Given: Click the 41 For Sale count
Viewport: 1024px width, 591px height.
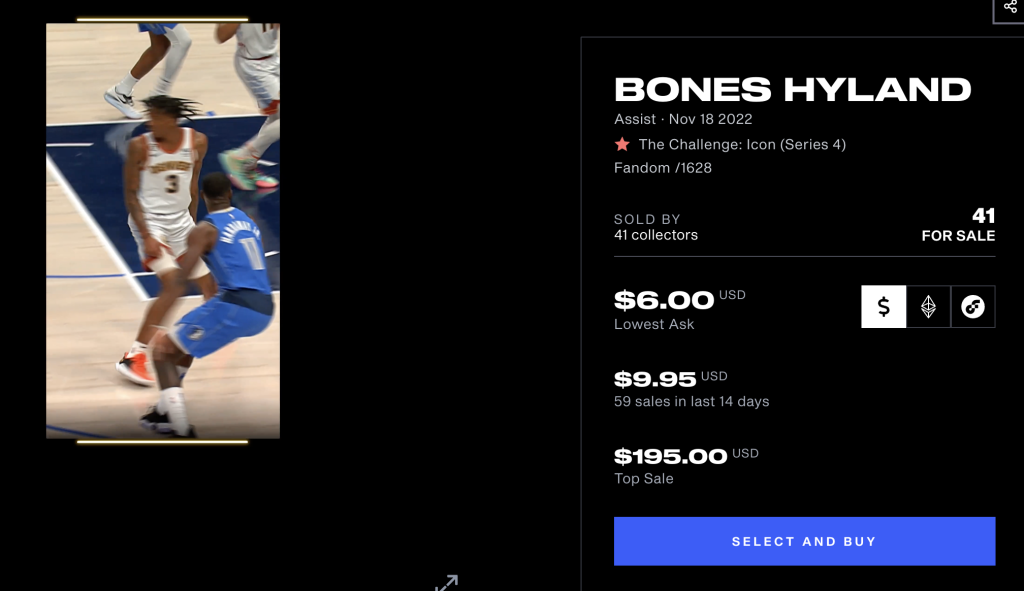Looking at the screenshot, I should click(958, 226).
